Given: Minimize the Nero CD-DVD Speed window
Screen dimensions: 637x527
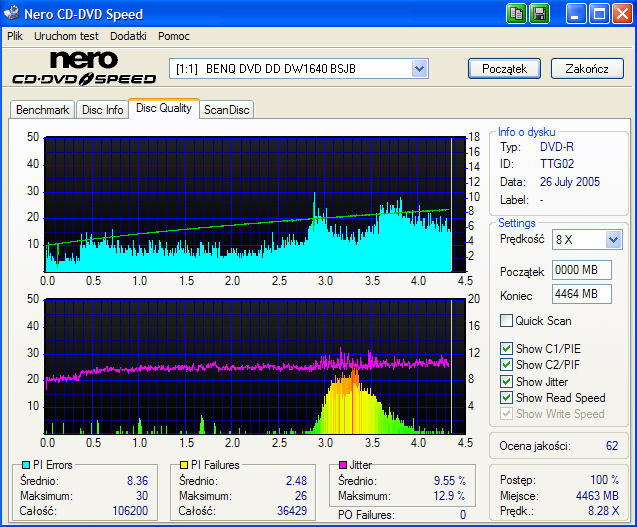Looking at the screenshot, I should point(576,14).
